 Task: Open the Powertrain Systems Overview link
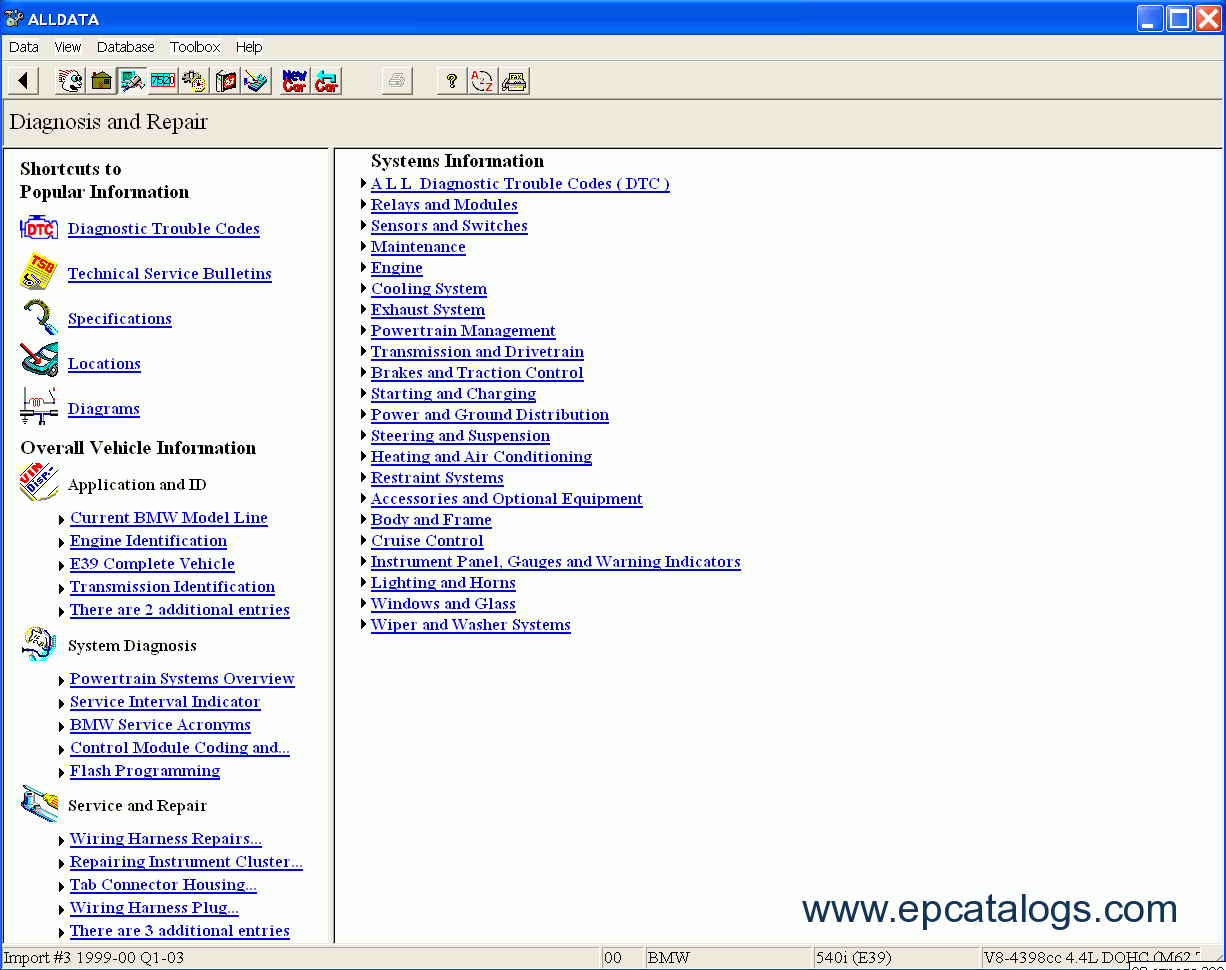(x=182, y=679)
